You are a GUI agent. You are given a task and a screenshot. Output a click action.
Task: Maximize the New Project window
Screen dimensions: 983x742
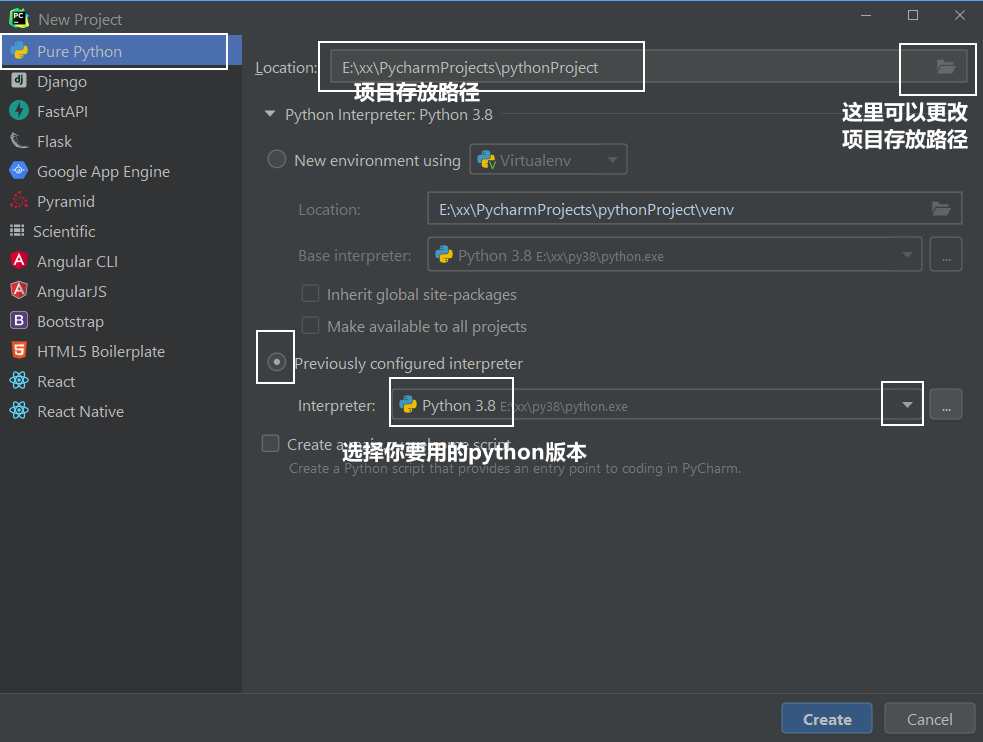click(x=913, y=15)
